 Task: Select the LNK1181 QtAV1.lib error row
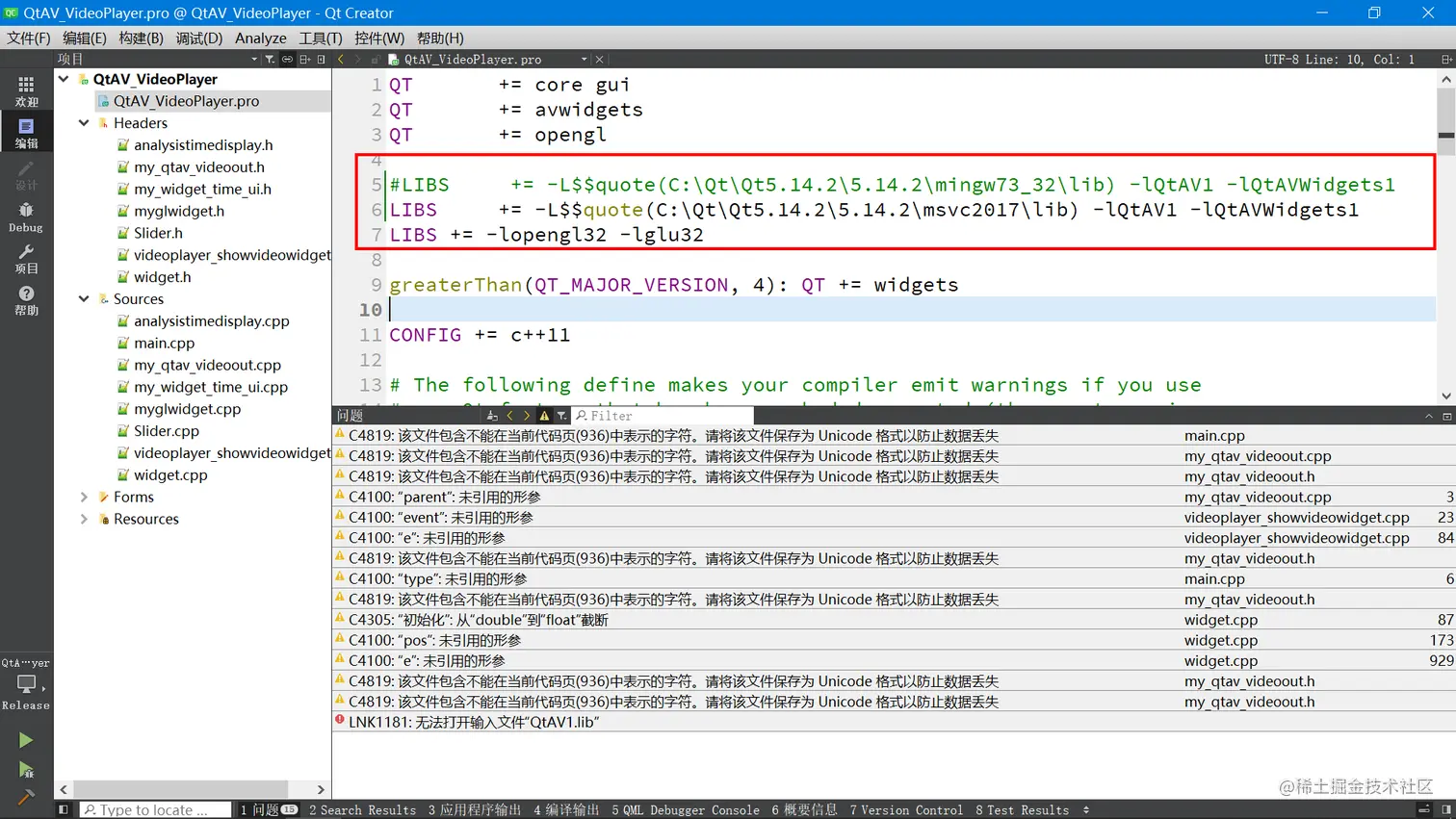(x=894, y=722)
